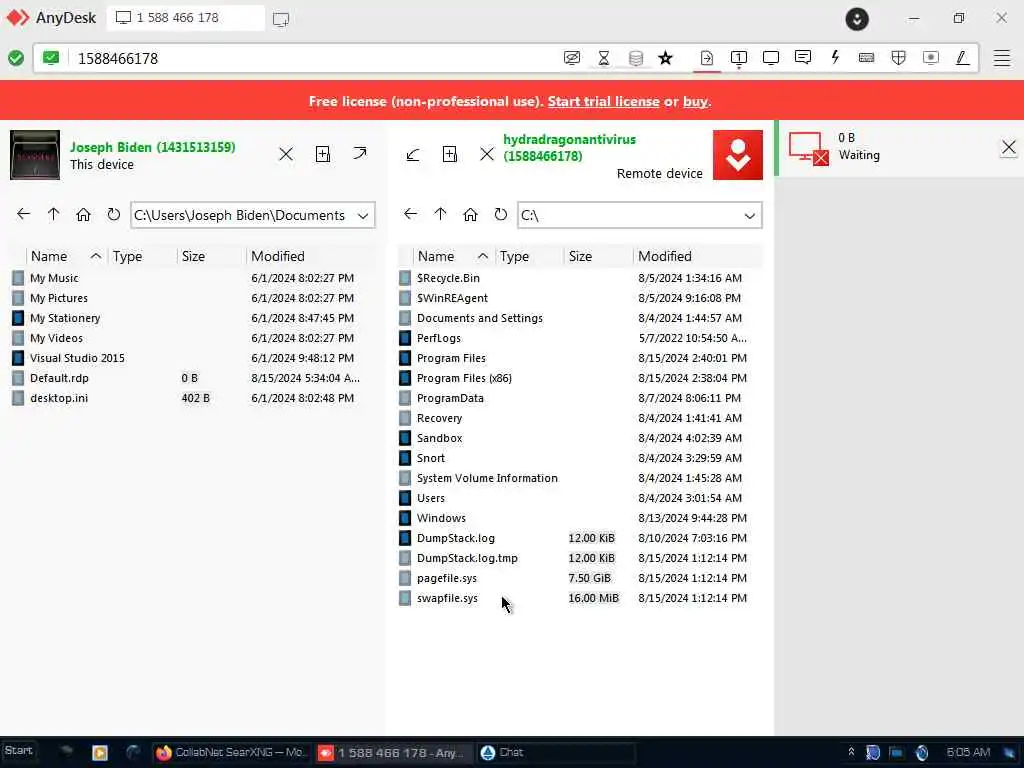Refresh the local file list

click(114, 214)
